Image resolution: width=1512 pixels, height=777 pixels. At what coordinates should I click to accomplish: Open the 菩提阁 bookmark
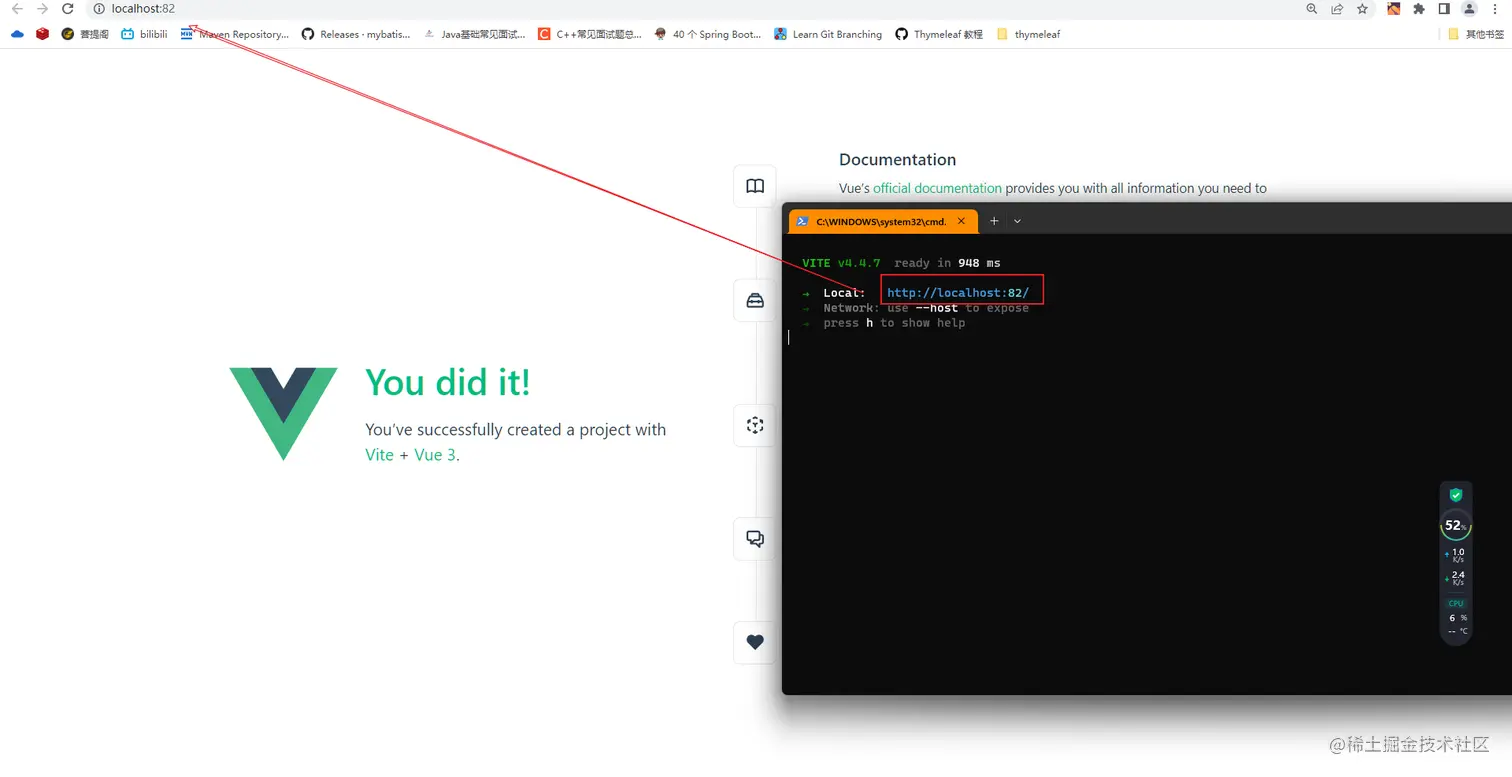point(85,34)
